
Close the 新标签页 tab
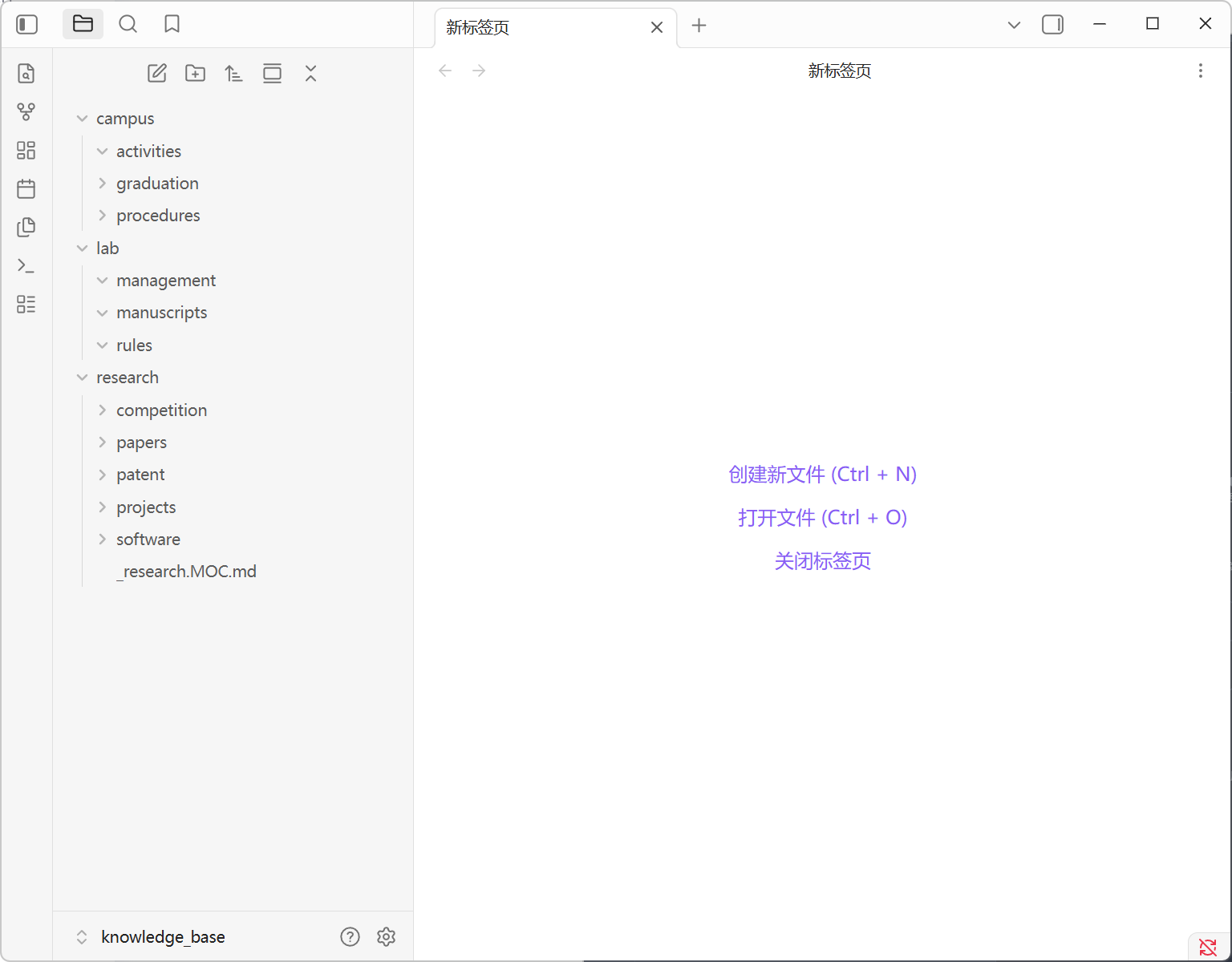(x=657, y=27)
